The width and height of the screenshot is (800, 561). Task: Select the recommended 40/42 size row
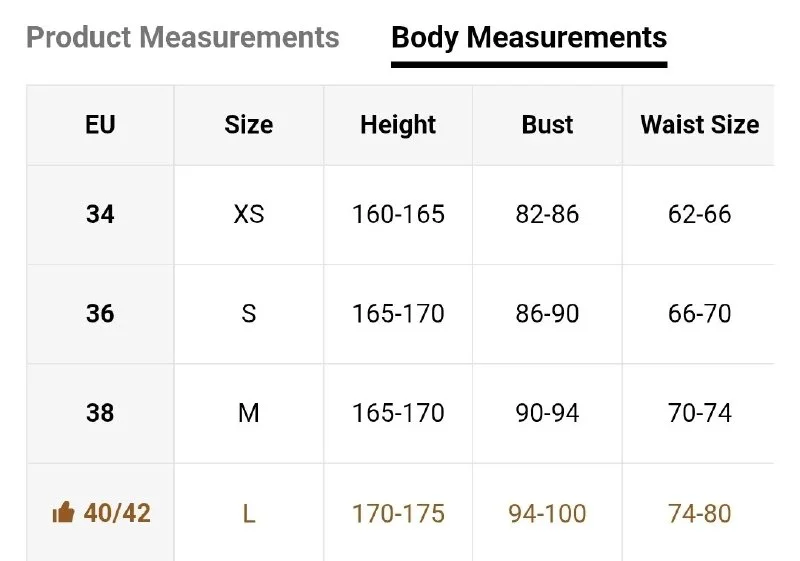tap(400, 513)
